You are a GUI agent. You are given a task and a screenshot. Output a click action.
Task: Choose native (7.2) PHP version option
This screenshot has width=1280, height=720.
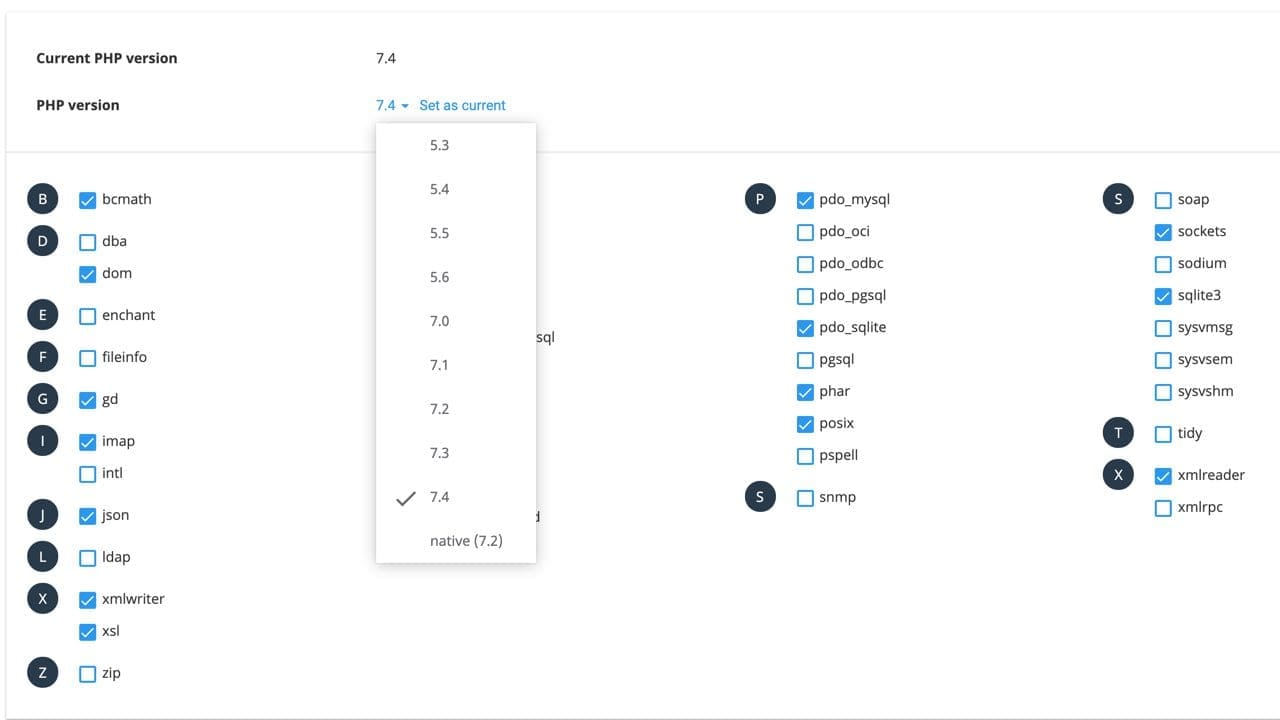tap(466, 541)
